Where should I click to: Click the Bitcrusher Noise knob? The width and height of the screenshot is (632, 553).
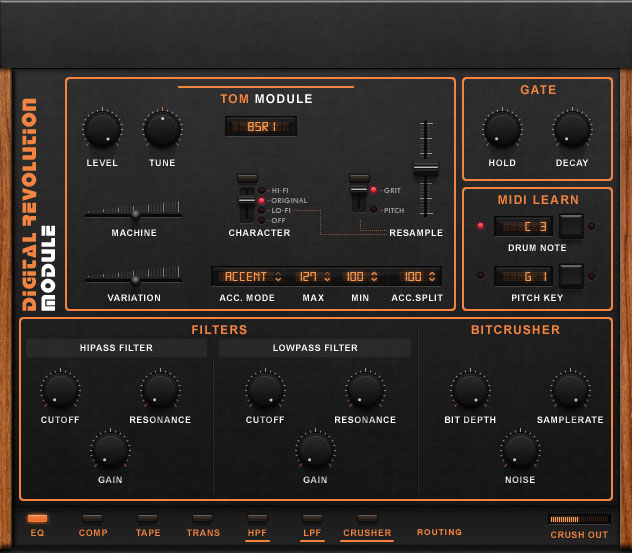point(520,449)
